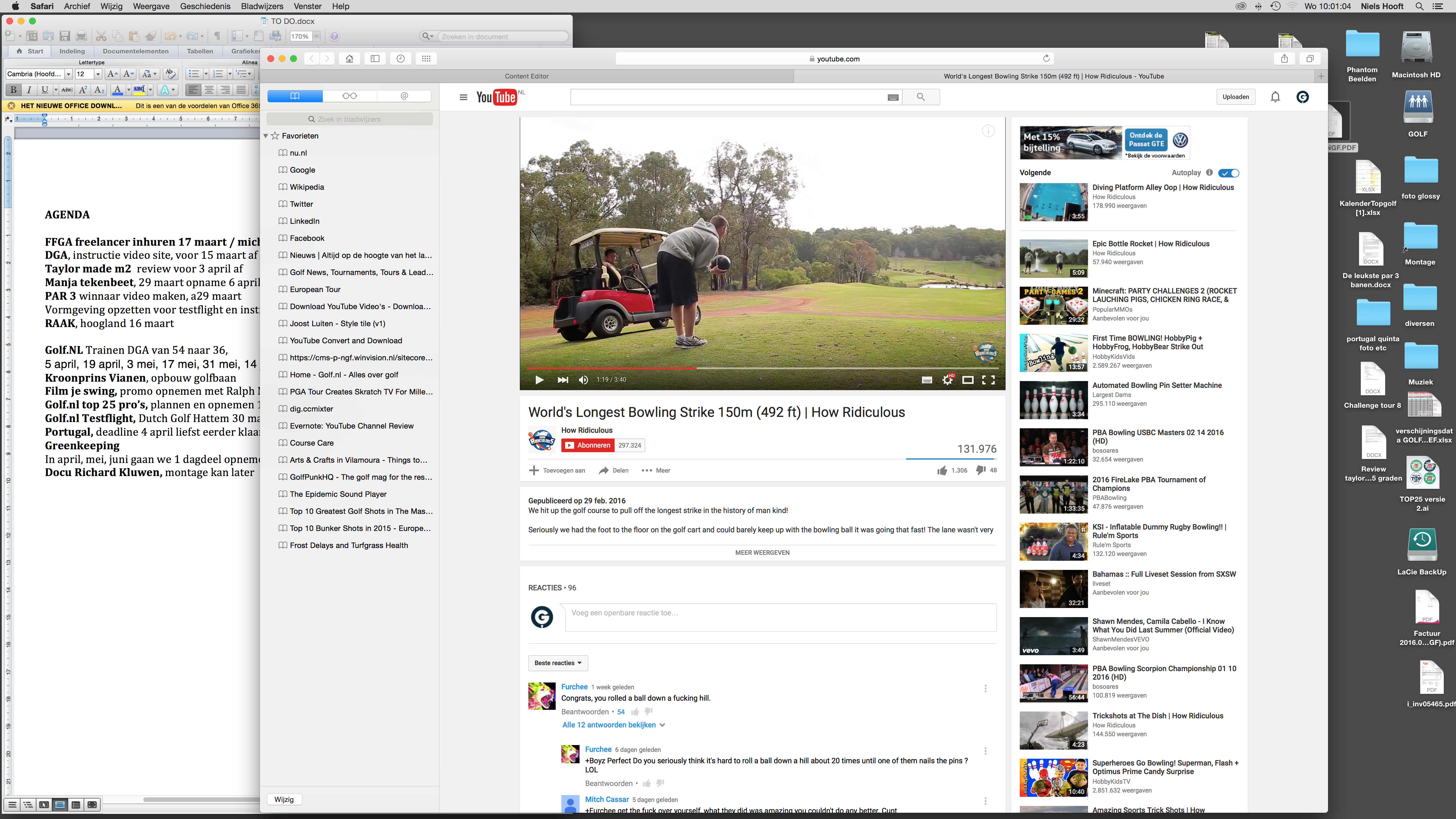Click MEER WEERGEVEN to expand description
This screenshot has width=1456, height=819.
point(762,553)
